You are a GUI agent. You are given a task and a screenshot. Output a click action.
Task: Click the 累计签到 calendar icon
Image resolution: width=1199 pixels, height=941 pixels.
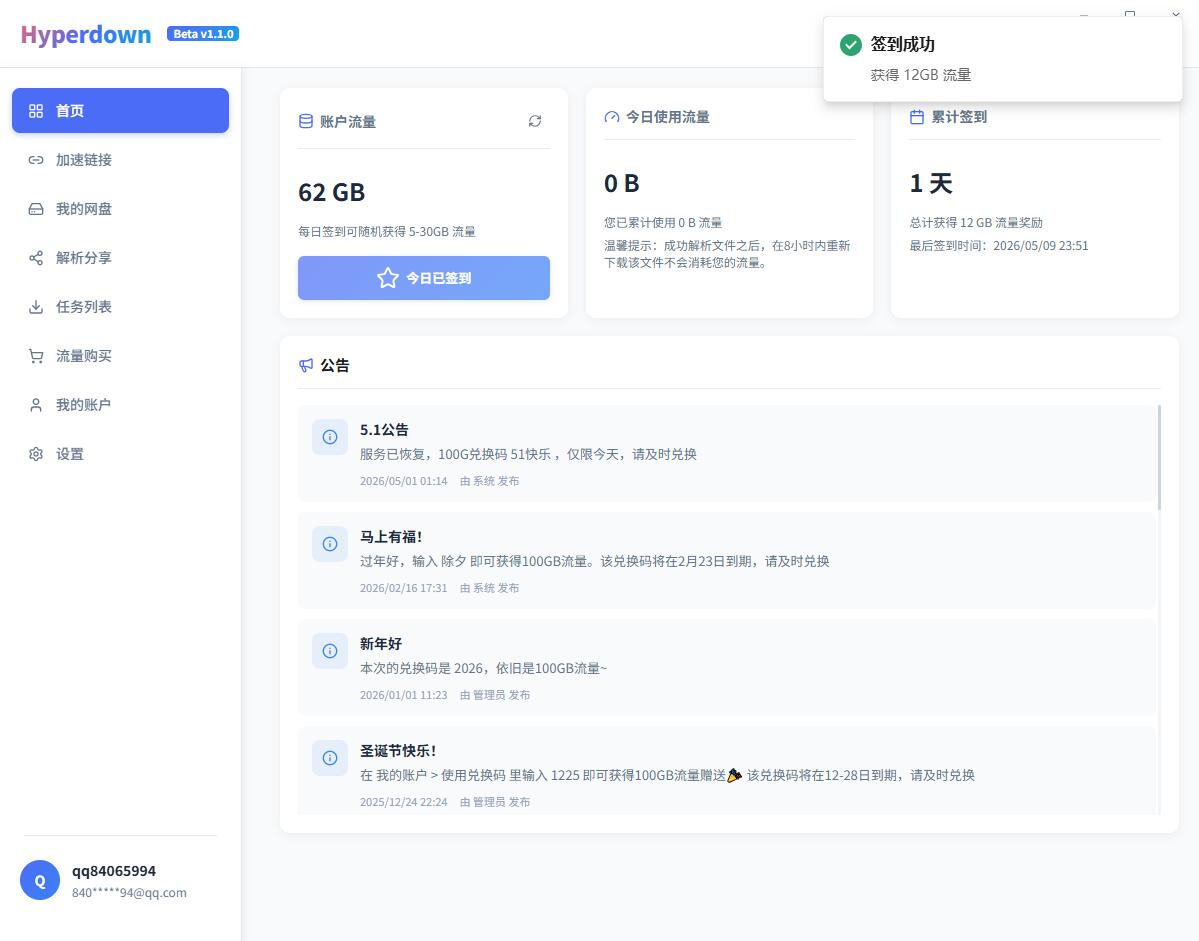[917, 117]
